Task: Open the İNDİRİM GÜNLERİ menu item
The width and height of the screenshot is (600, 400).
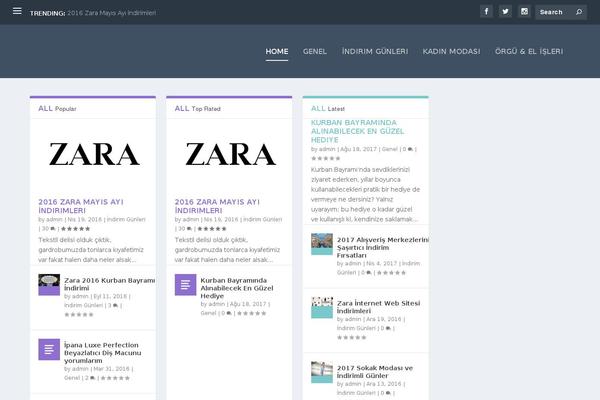Action: pyautogui.click(x=375, y=51)
